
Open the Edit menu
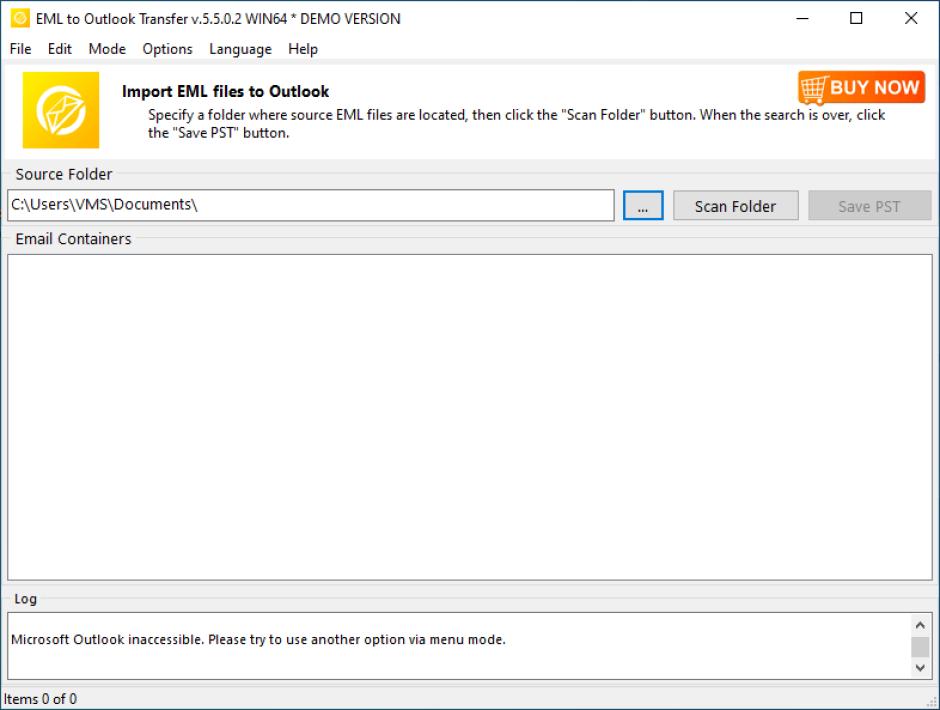[59, 49]
